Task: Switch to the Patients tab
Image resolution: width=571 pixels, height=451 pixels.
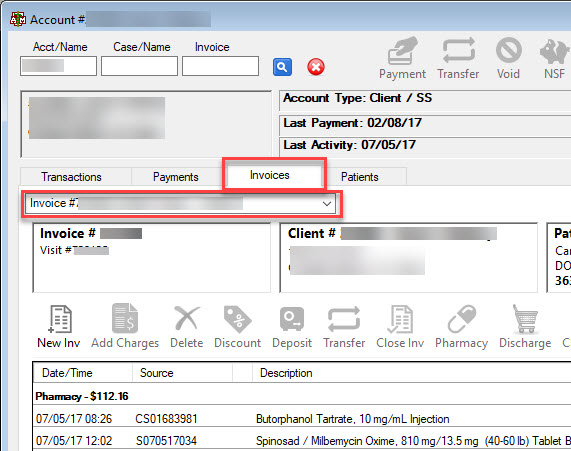Action: point(359,177)
